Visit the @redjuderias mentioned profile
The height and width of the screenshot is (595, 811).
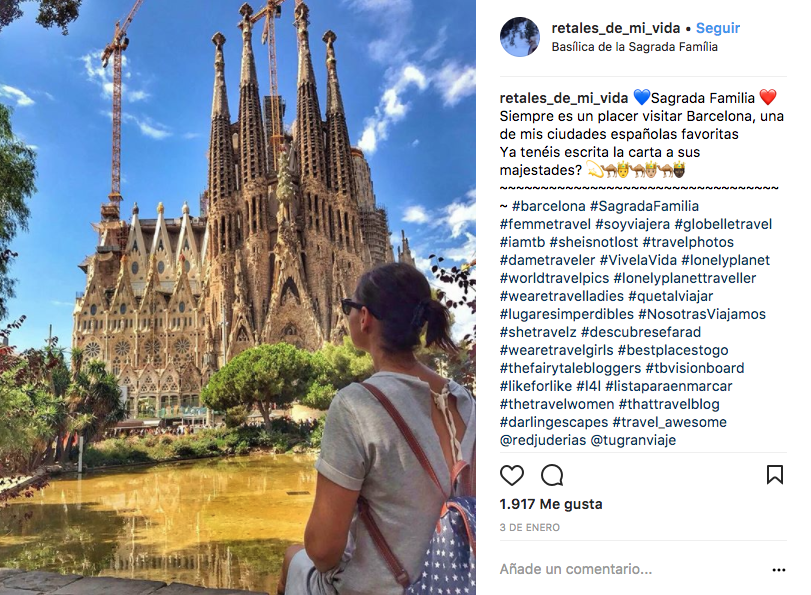tap(543, 440)
